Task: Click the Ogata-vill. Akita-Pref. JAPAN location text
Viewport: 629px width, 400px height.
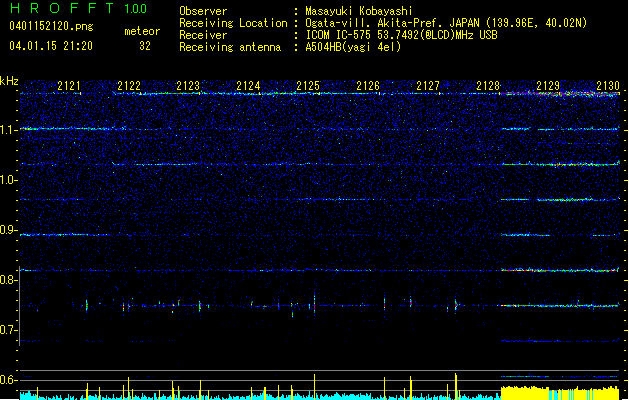Action: tap(446, 23)
